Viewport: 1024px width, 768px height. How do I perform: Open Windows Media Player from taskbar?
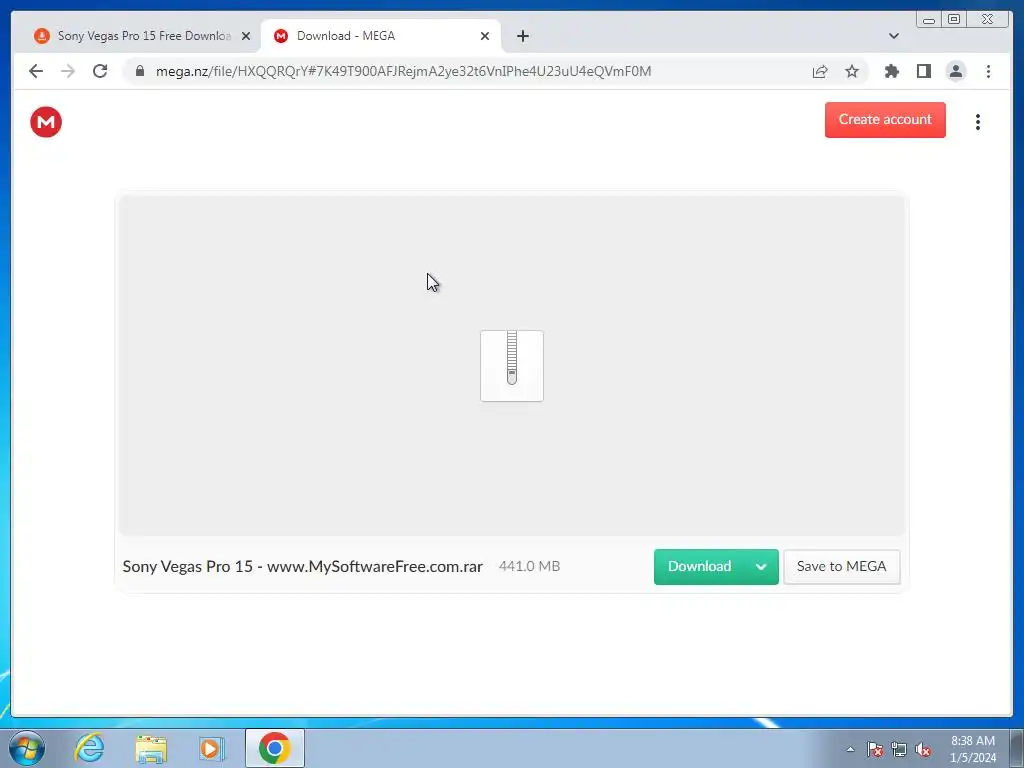(212, 748)
